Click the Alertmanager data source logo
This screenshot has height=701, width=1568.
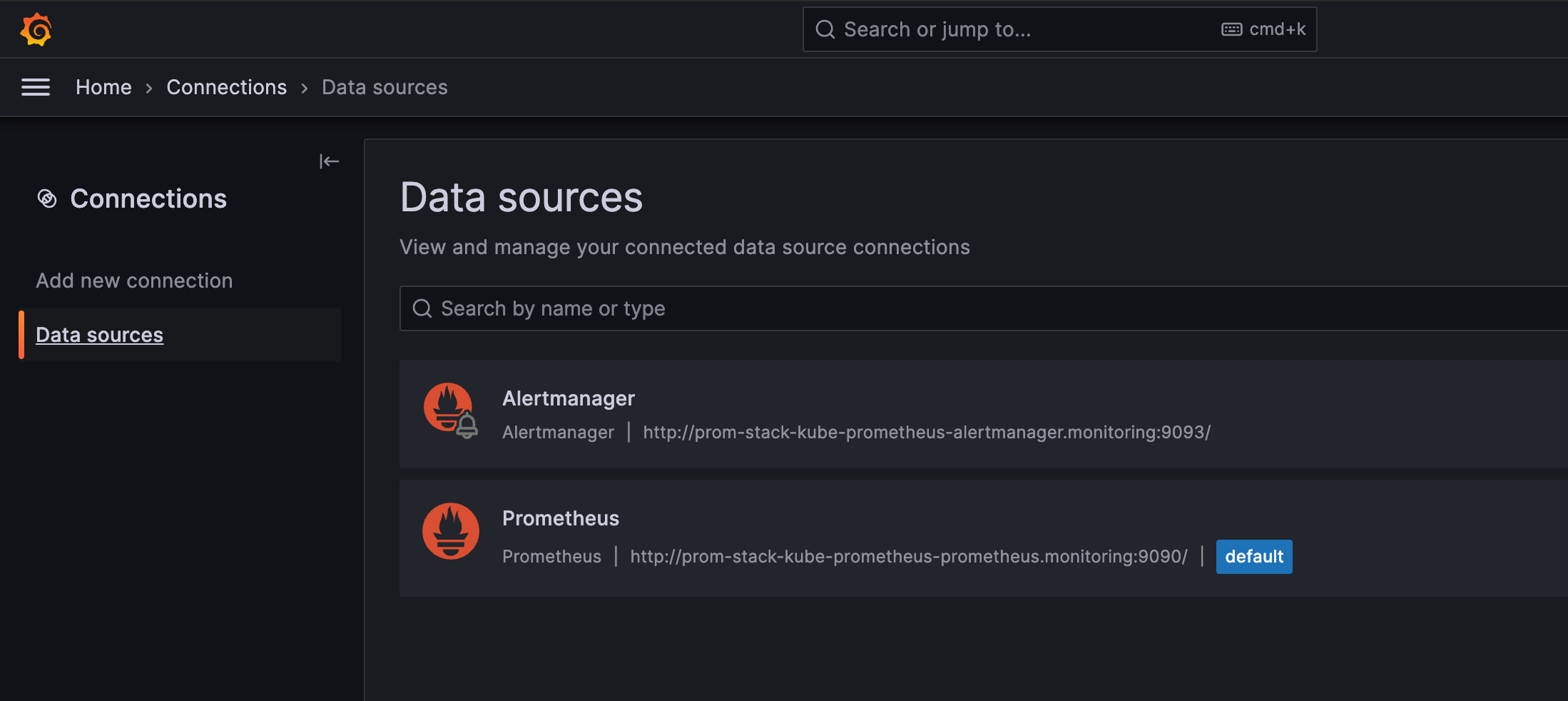coord(450,411)
